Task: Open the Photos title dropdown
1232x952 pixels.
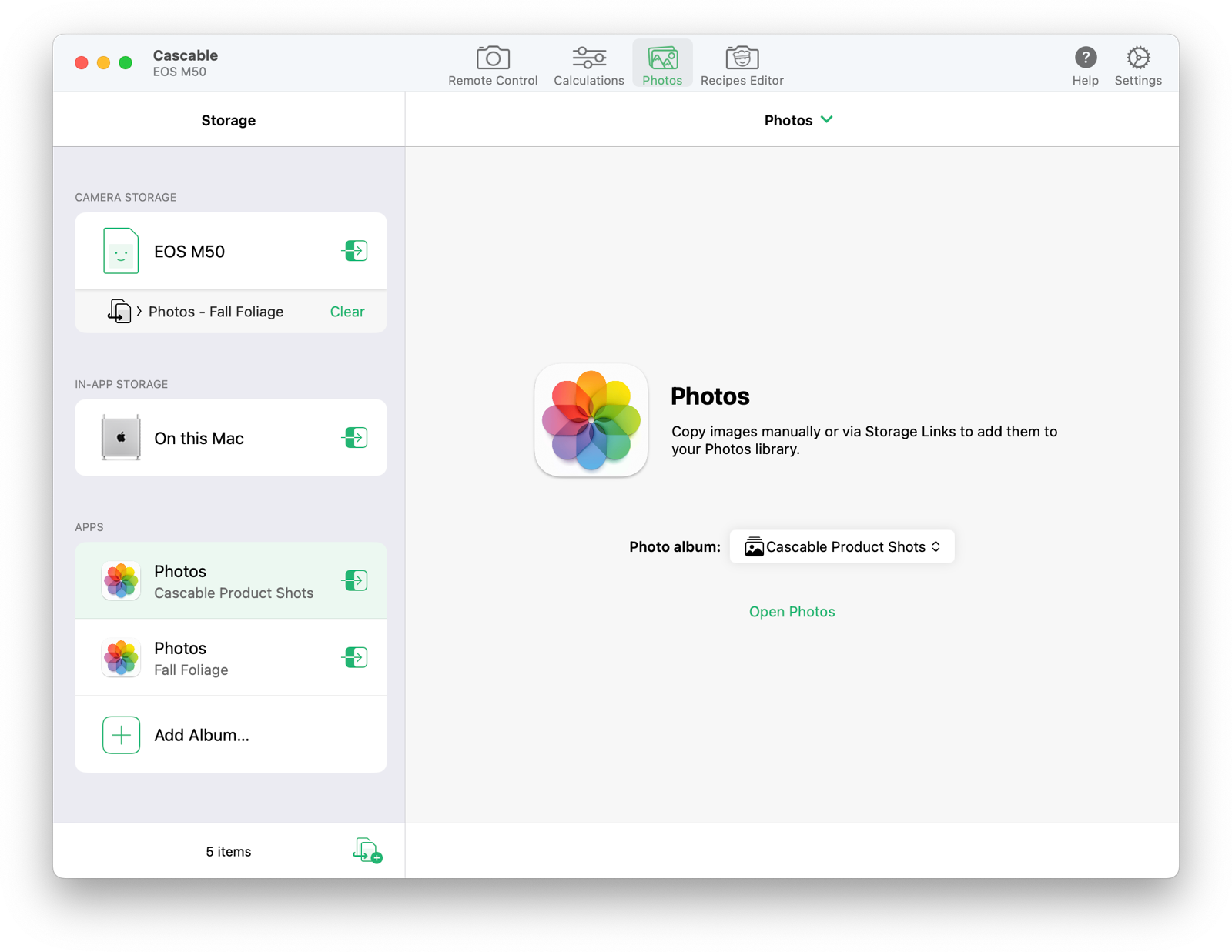Action: point(798,120)
